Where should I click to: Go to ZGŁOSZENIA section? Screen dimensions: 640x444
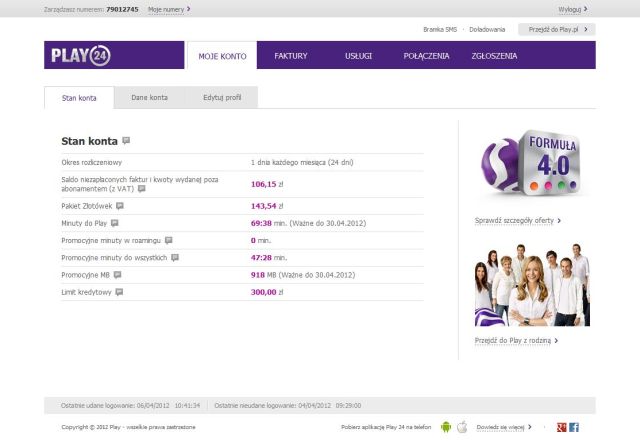coord(494,56)
